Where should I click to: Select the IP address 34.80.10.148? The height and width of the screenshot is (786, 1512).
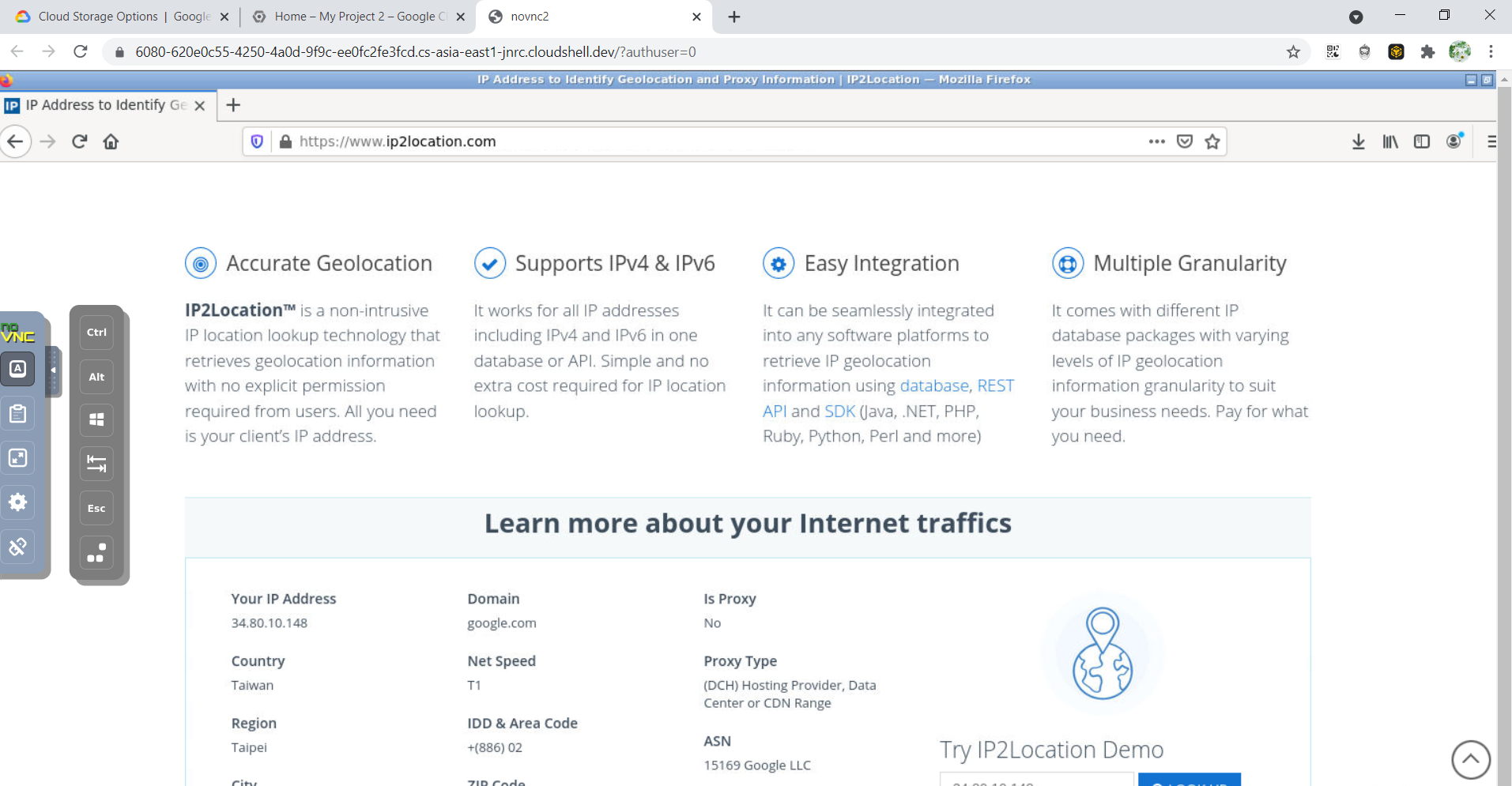[270, 623]
